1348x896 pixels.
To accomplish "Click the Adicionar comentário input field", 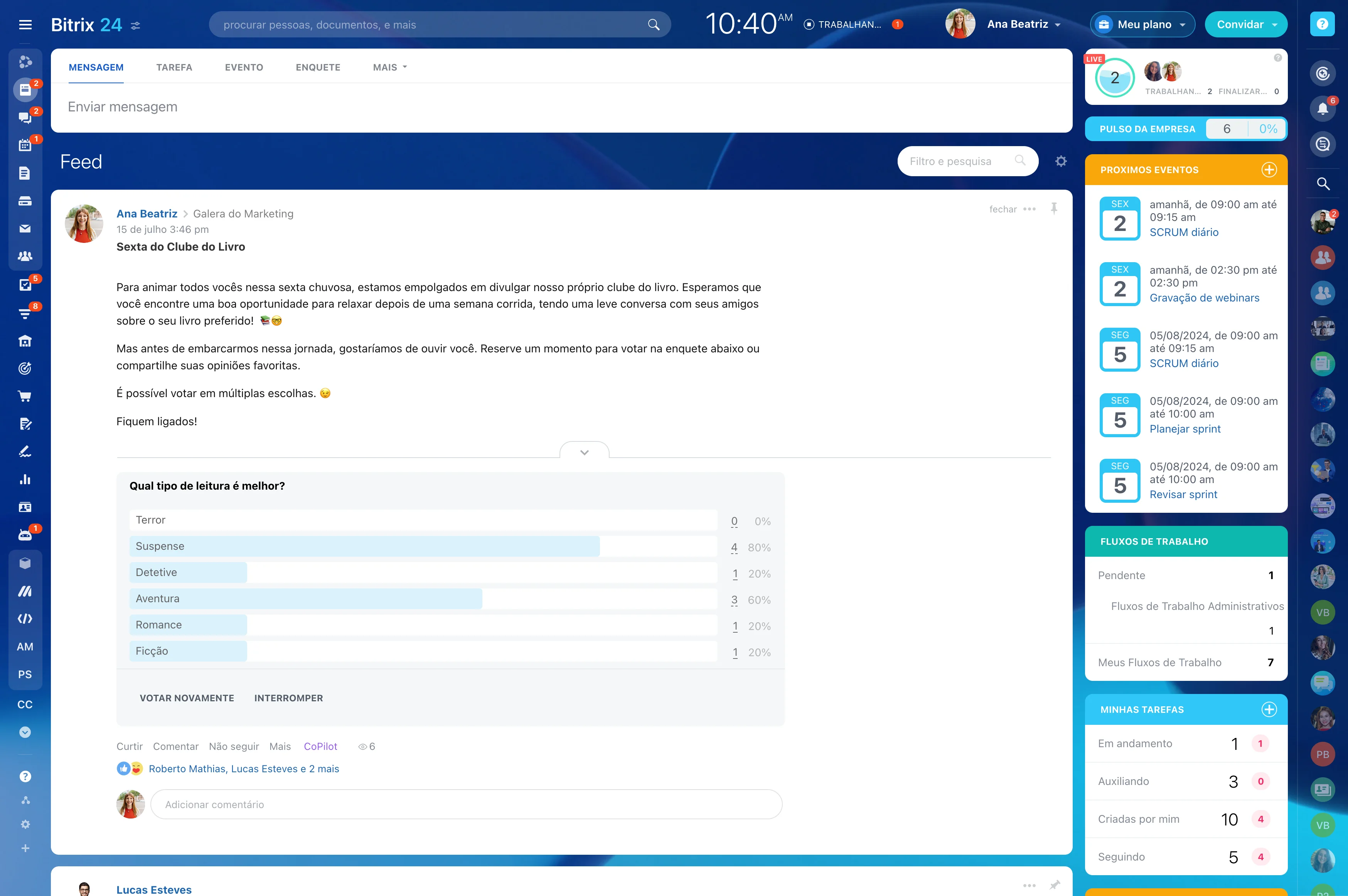I will tap(466, 804).
